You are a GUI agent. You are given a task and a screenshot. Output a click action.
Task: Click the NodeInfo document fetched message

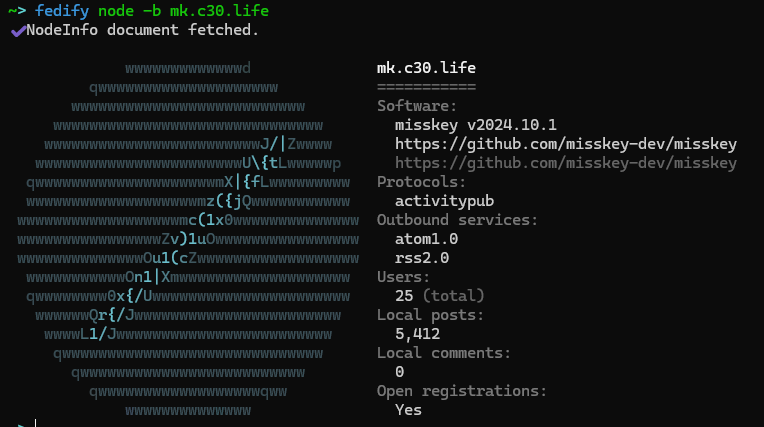coord(142,30)
